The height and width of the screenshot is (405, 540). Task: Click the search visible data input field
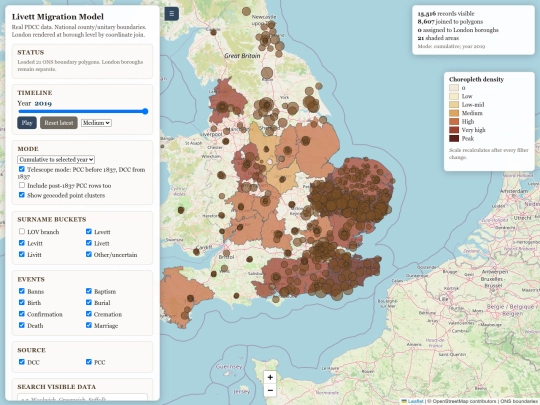pyautogui.click(x=82, y=398)
